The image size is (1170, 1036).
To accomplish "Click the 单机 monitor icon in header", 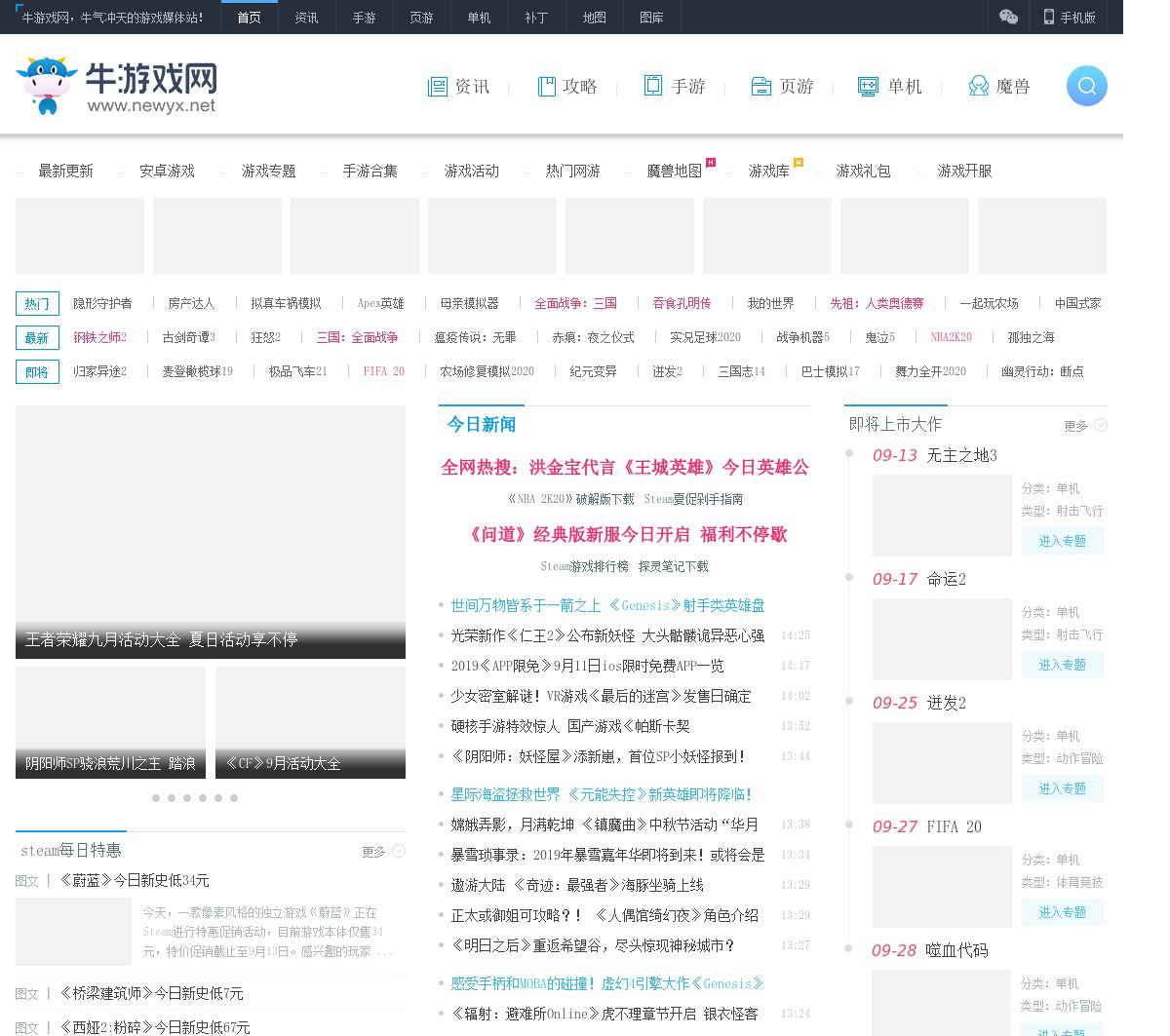I will tap(868, 87).
